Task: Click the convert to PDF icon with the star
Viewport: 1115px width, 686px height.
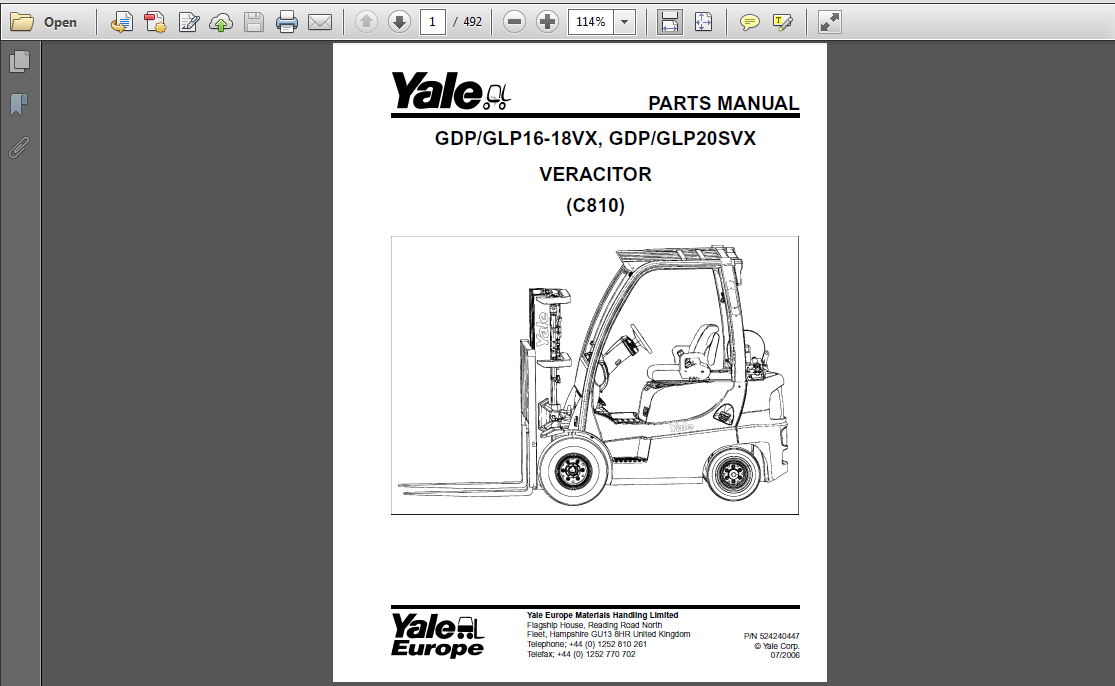Action: pos(155,23)
